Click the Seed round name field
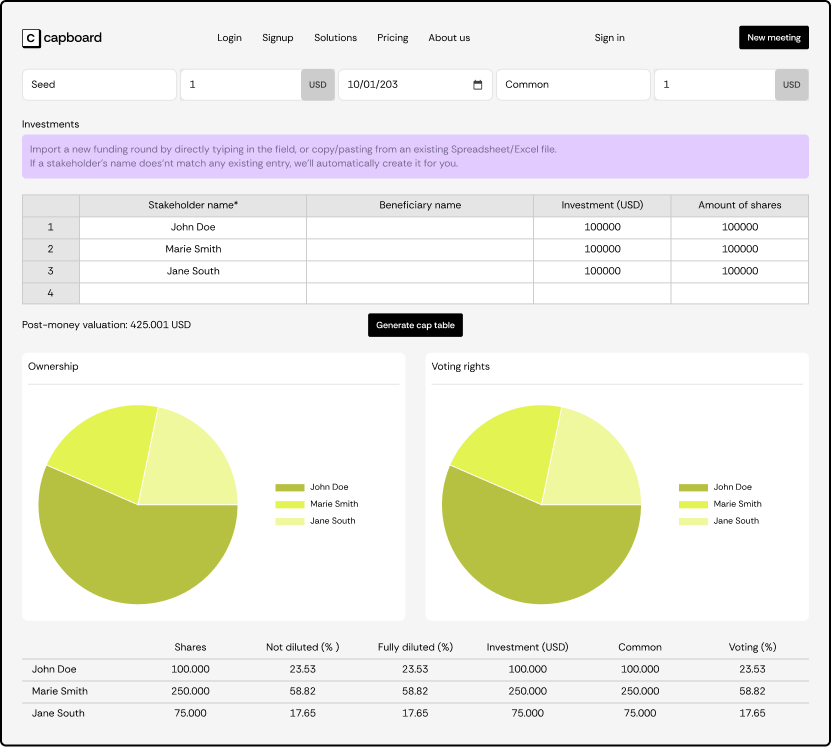831x747 pixels. [99, 85]
